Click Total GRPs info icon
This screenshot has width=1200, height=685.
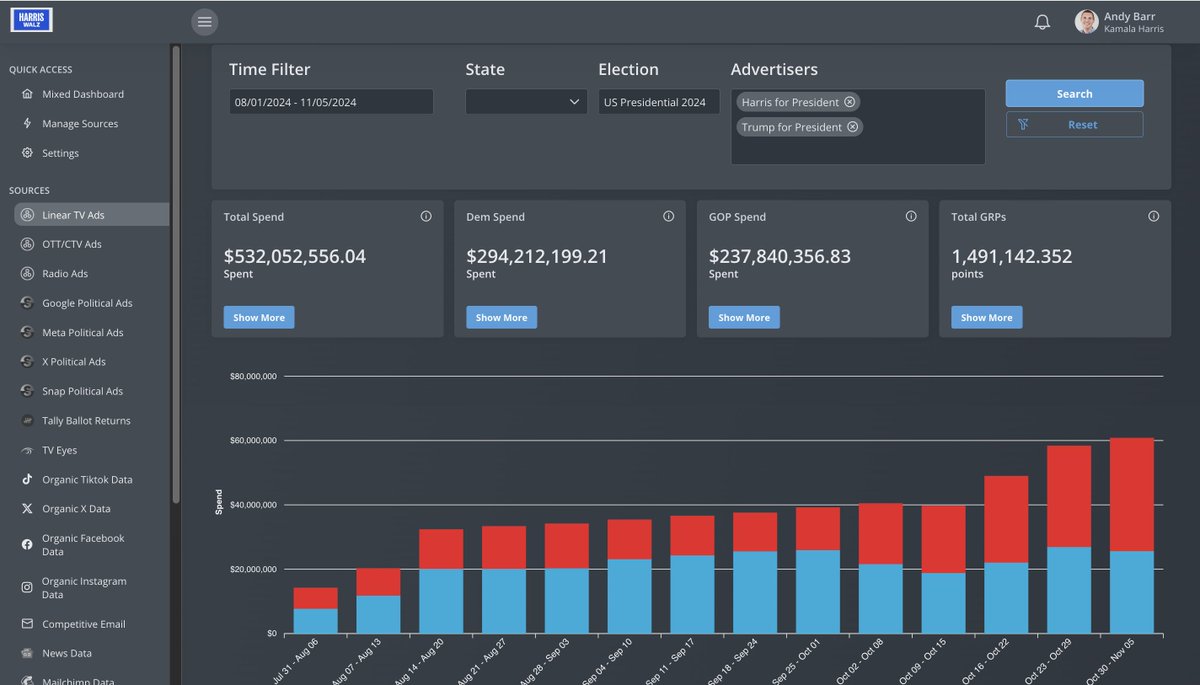pyautogui.click(x=1153, y=216)
